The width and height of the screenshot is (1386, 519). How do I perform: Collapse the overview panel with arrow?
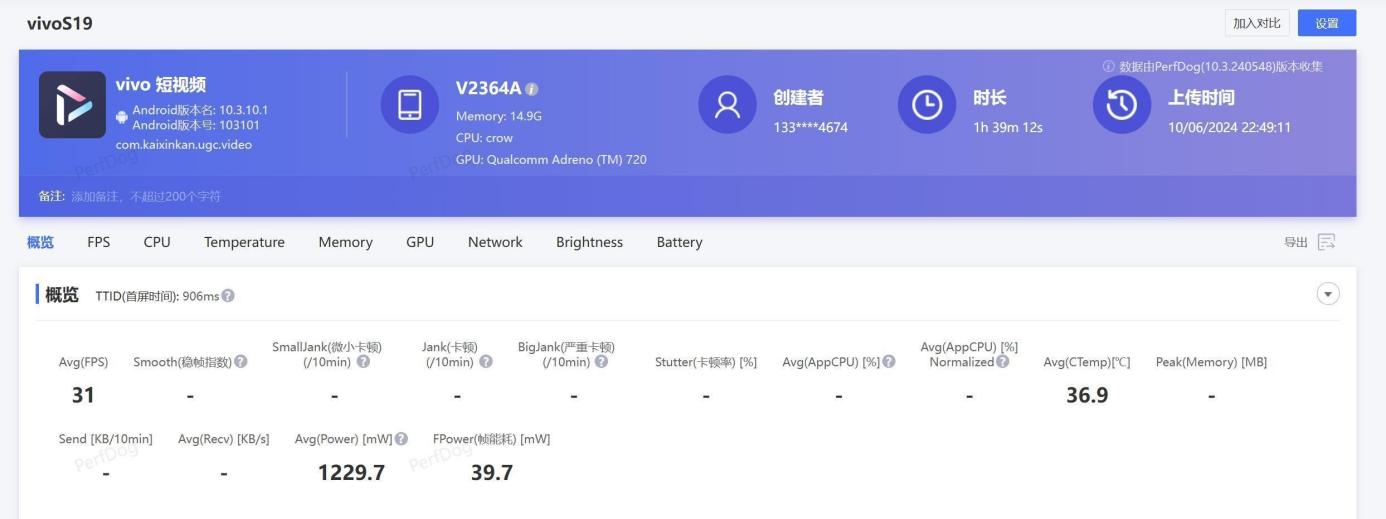(x=1328, y=294)
